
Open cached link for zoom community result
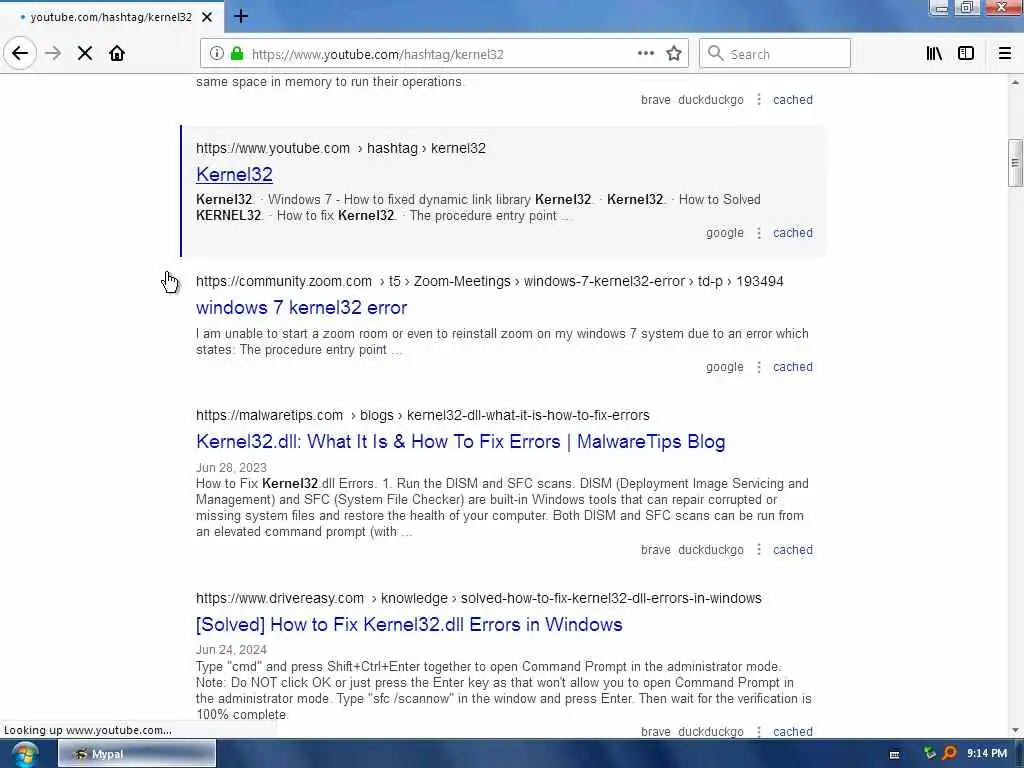(x=793, y=367)
